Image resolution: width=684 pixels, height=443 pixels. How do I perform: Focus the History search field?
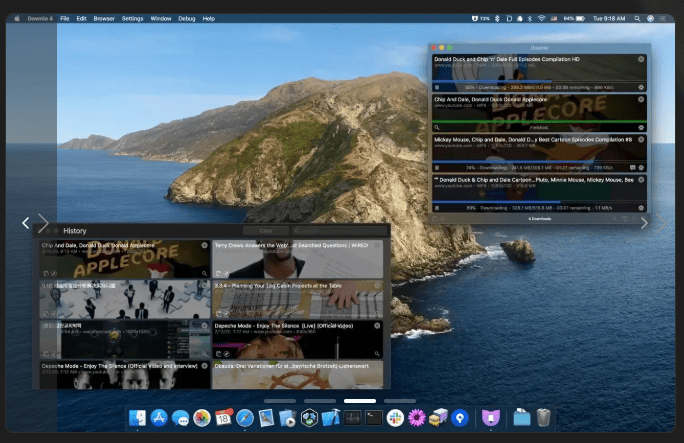coord(340,231)
